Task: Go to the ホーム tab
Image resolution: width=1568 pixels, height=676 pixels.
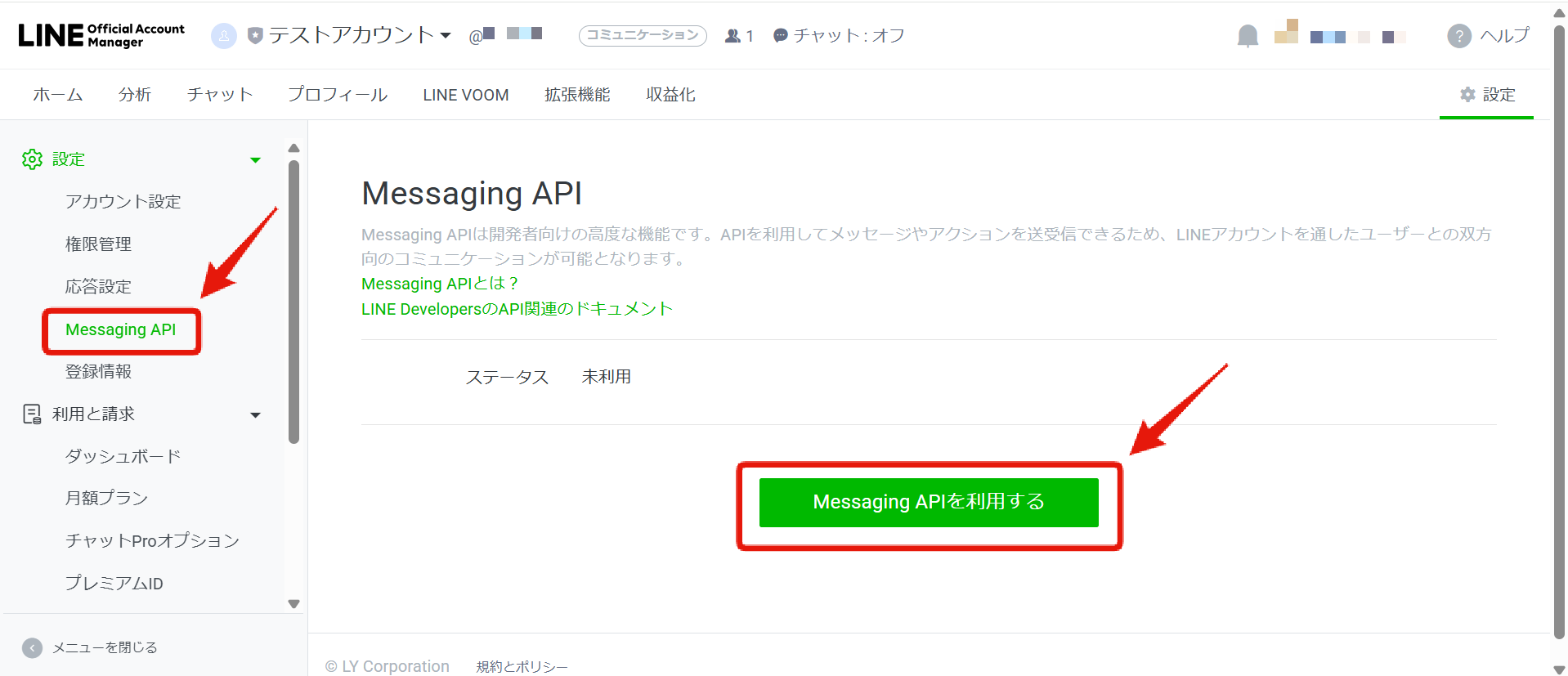Action: [58, 95]
